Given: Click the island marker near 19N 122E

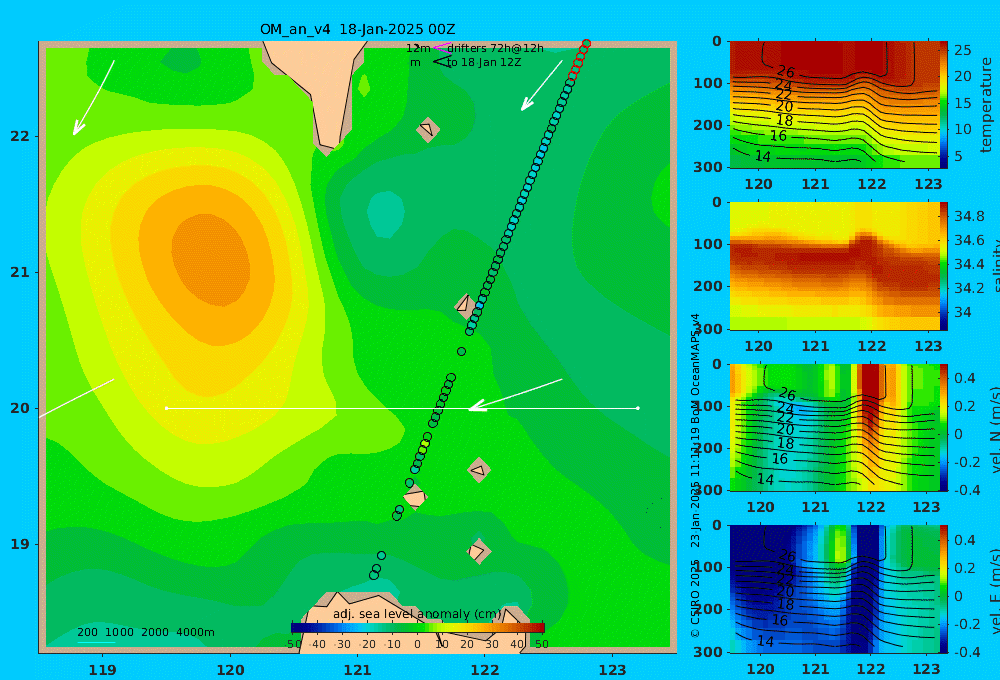Looking at the screenshot, I should click(x=478, y=551).
